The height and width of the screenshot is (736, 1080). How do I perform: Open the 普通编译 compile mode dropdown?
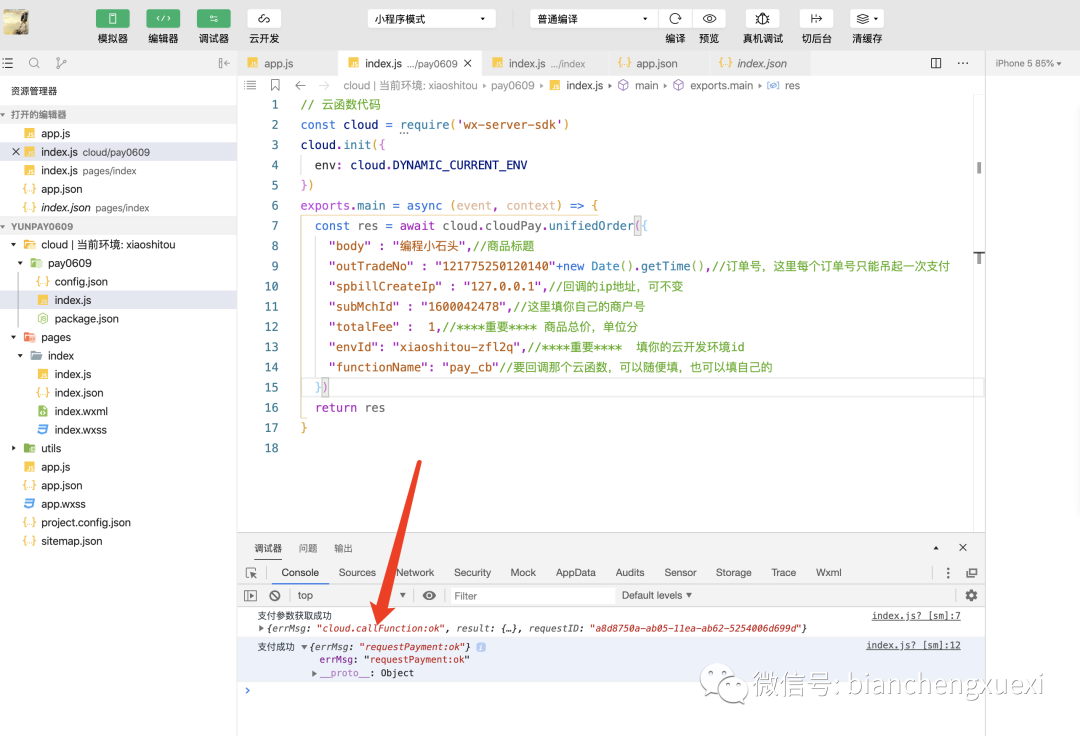(594, 19)
